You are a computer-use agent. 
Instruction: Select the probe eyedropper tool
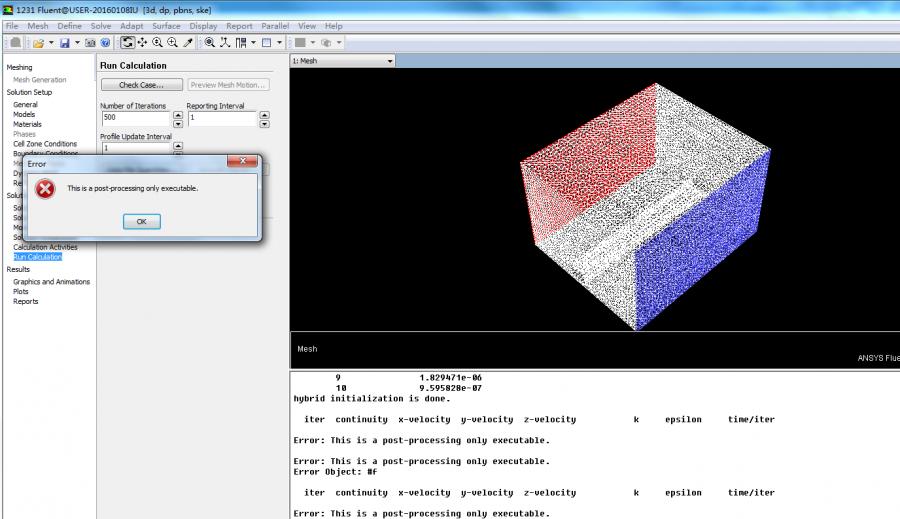187,42
